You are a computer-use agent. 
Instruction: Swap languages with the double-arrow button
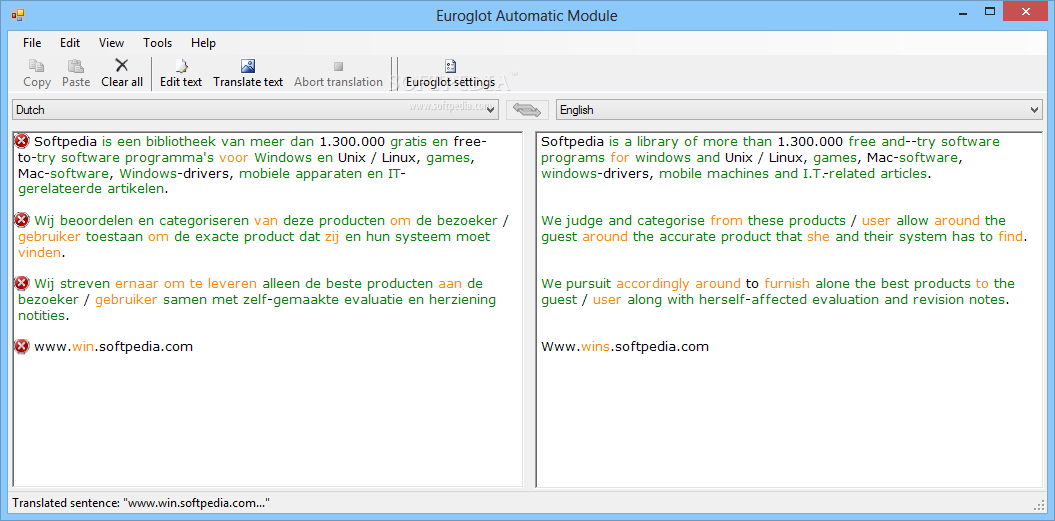(x=528, y=110)
